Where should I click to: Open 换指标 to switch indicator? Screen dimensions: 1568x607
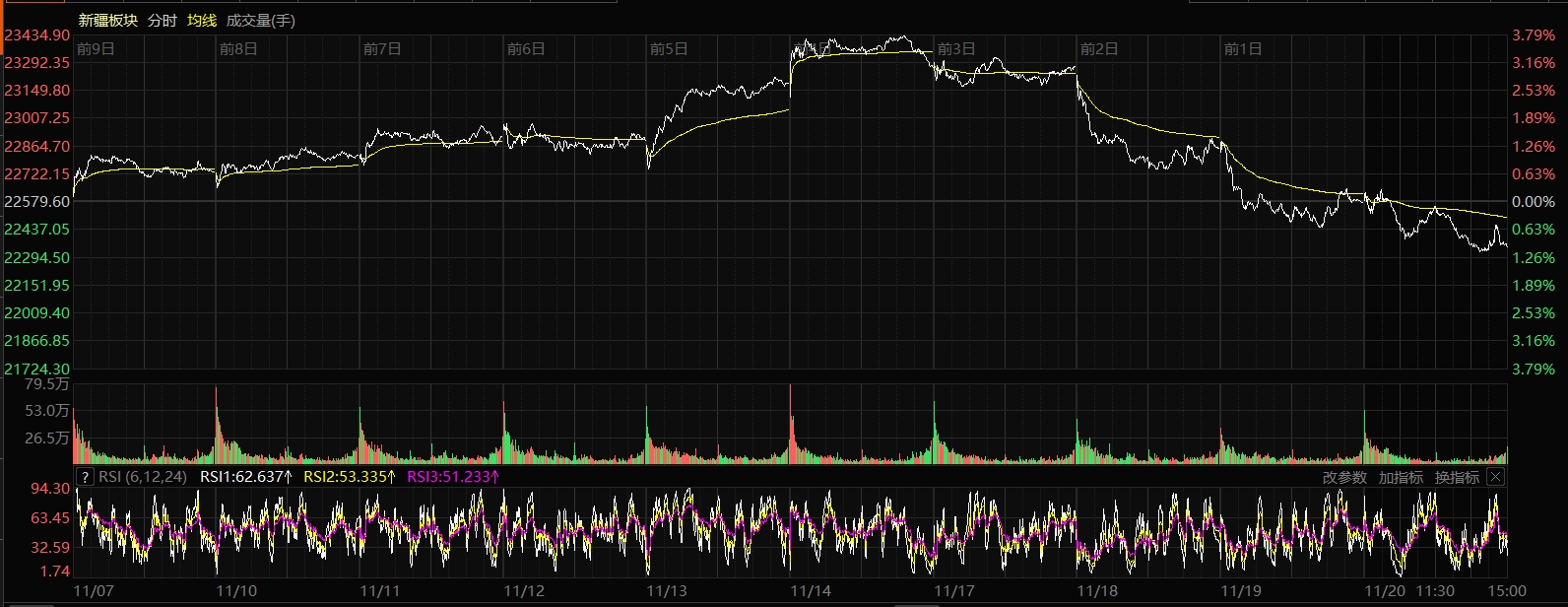(x=1457, y=477)
